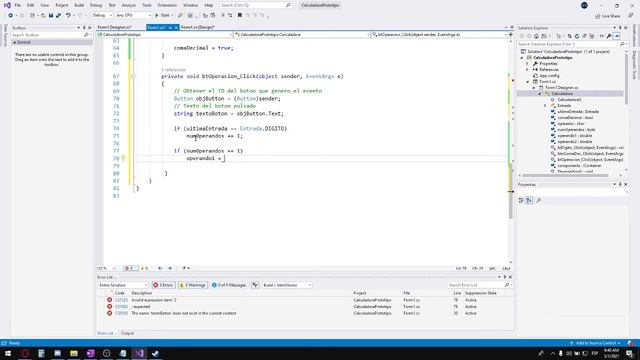
Task: Click the Search Error List input field
Action: 476,285
